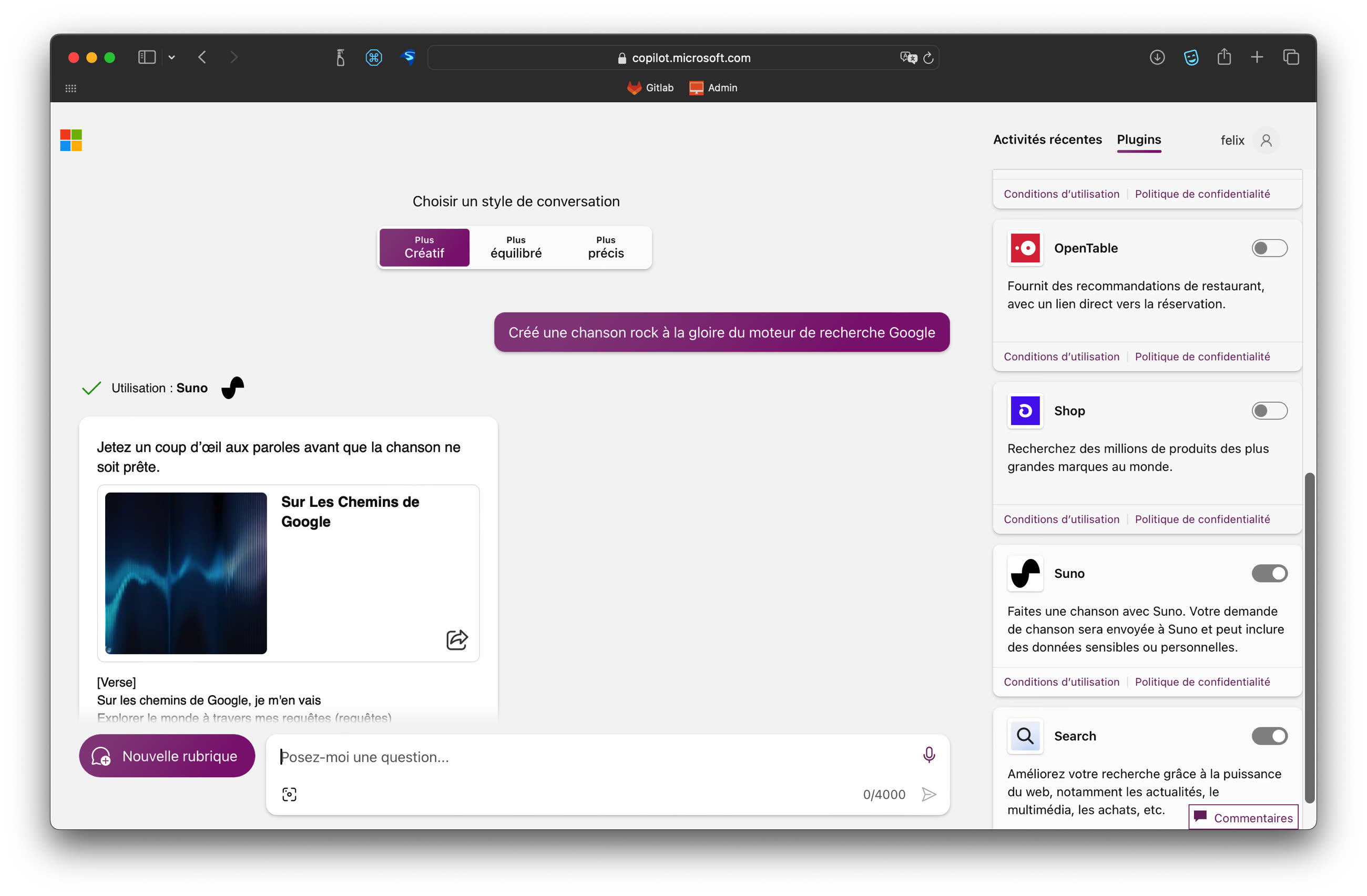
Task: Click the command key extension icon
Action: (374, 57)
